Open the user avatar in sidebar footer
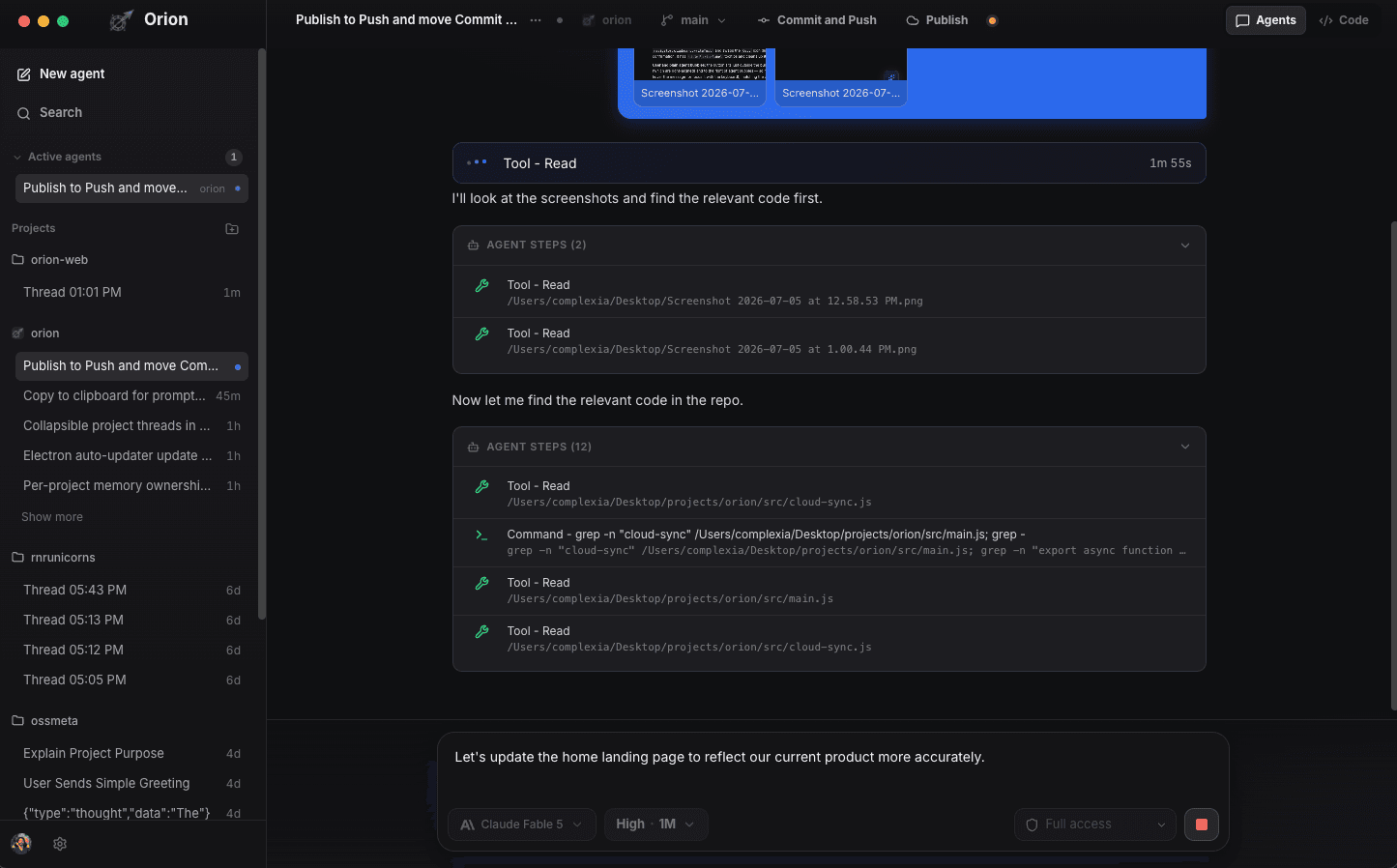 tap(21, 844)
